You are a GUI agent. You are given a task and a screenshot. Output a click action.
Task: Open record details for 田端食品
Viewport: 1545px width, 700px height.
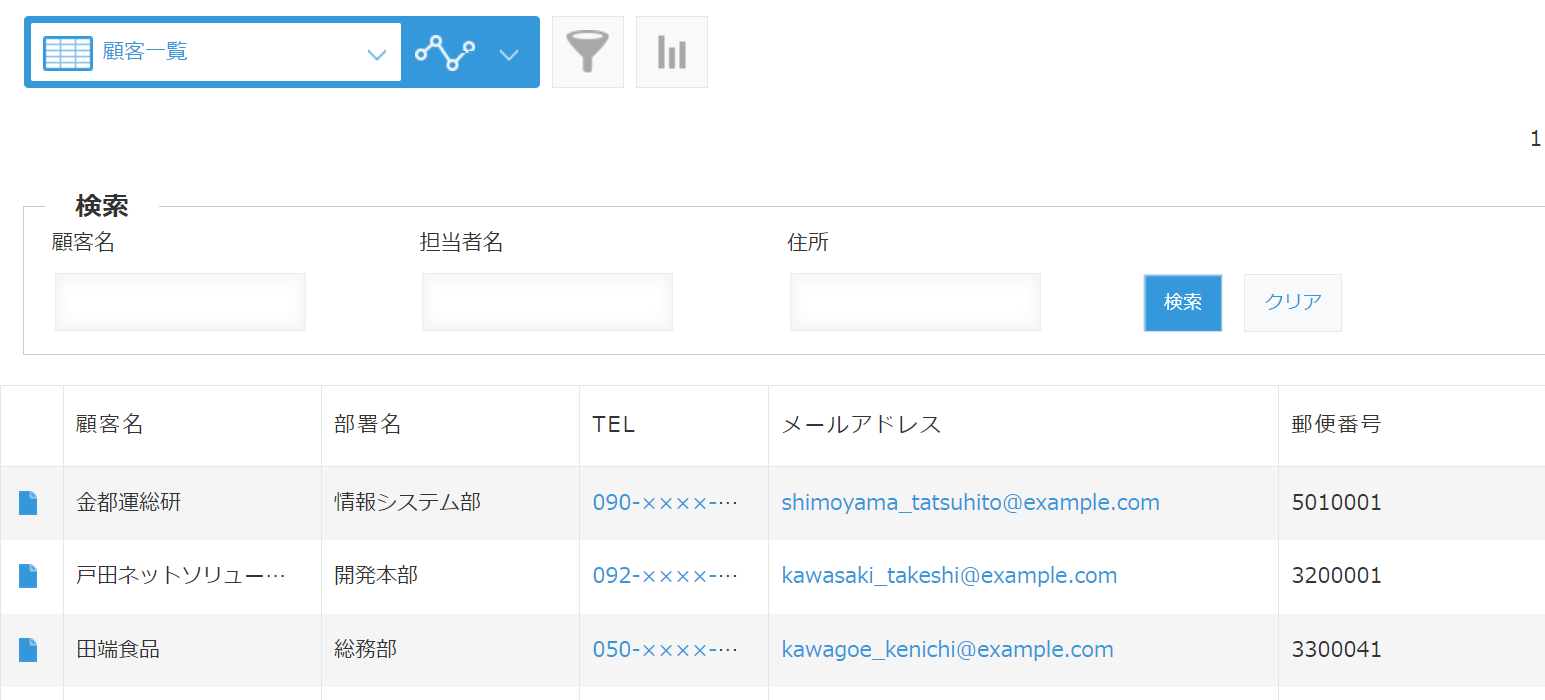(28, 650)
